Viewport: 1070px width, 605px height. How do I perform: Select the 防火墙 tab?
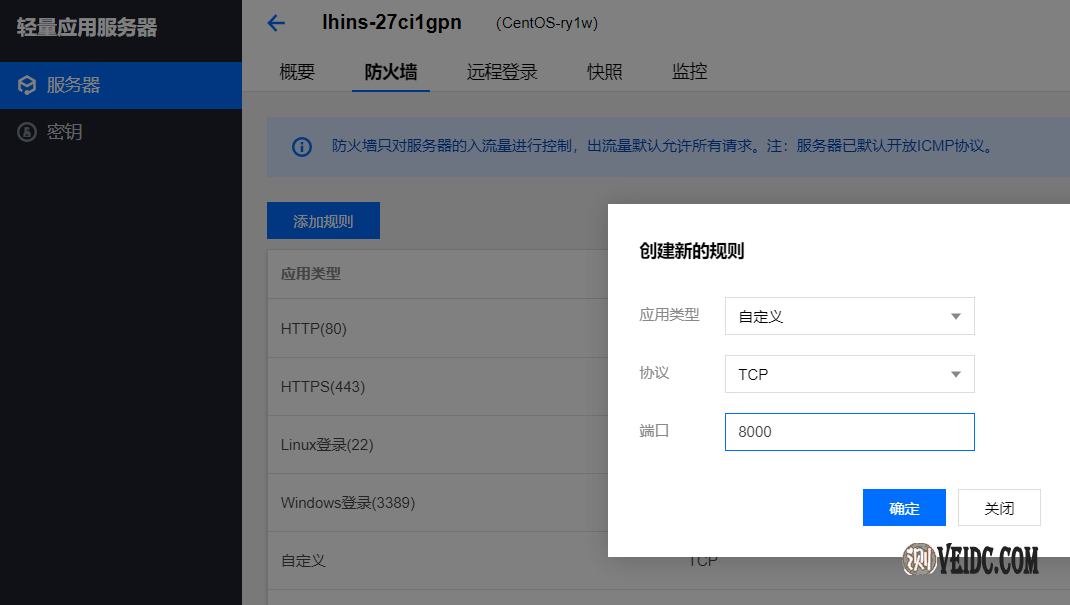pyautogui.click(x=391, y=72)
